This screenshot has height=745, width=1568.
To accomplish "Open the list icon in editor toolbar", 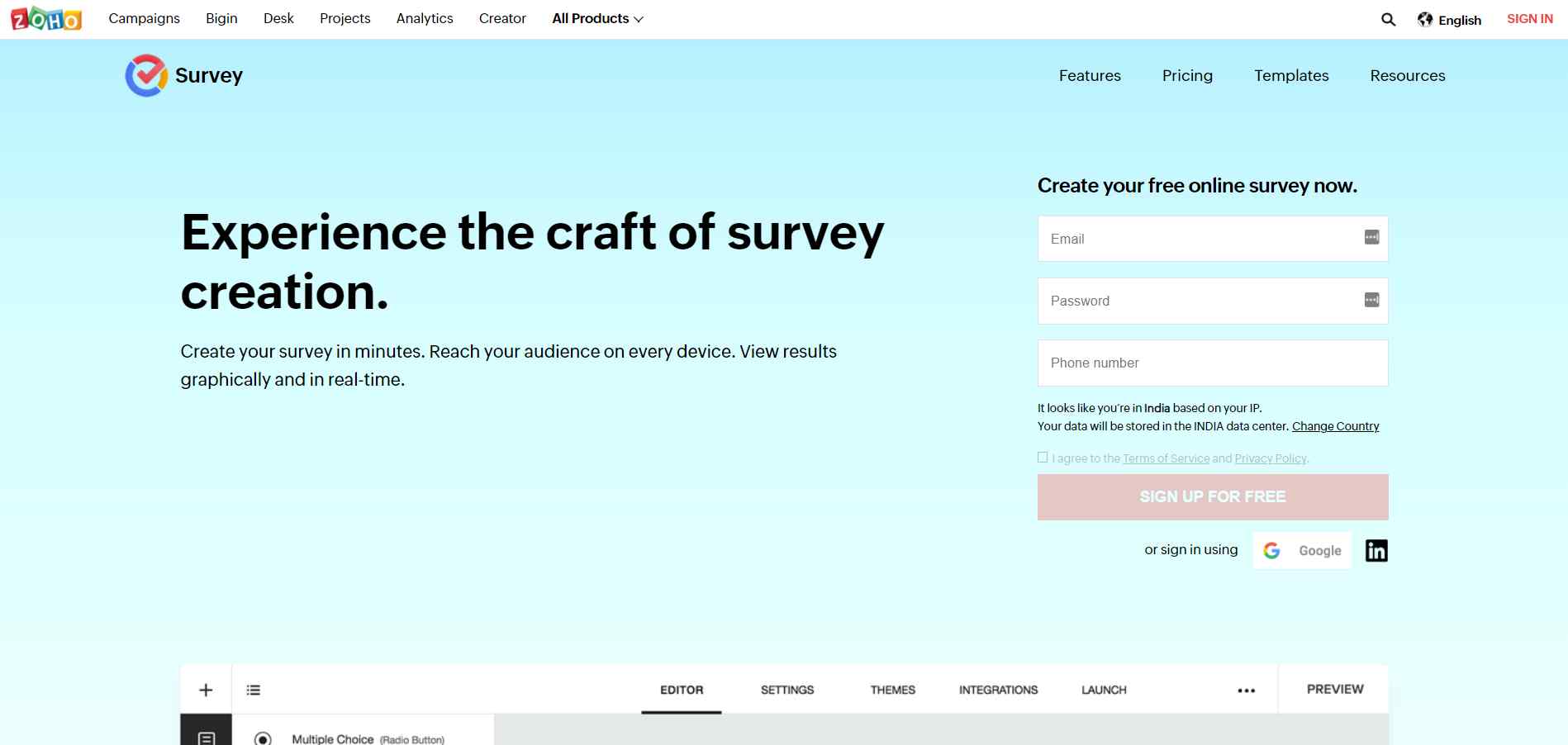I will (254, 690).
